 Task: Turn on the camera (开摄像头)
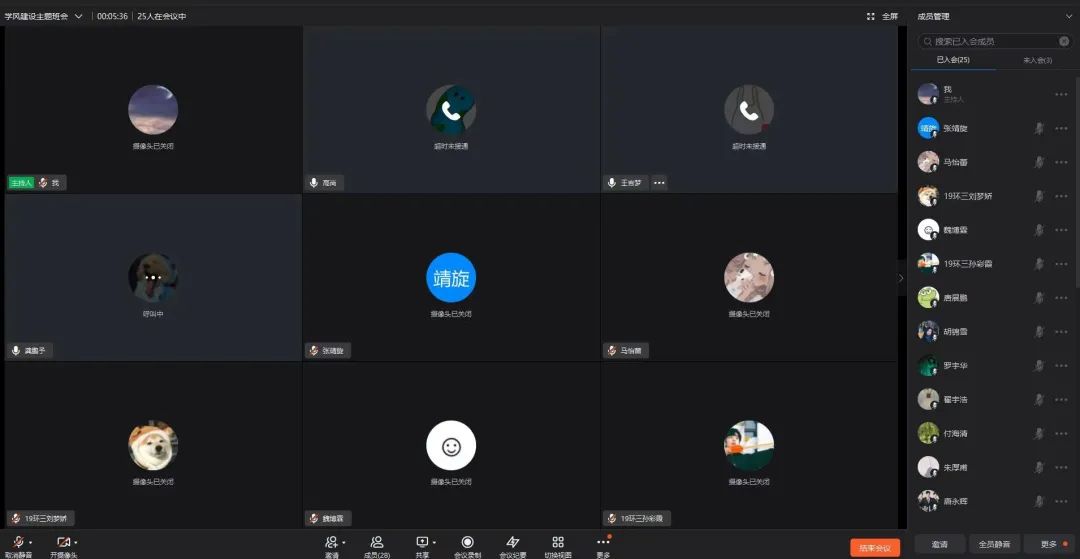point(63,543)
